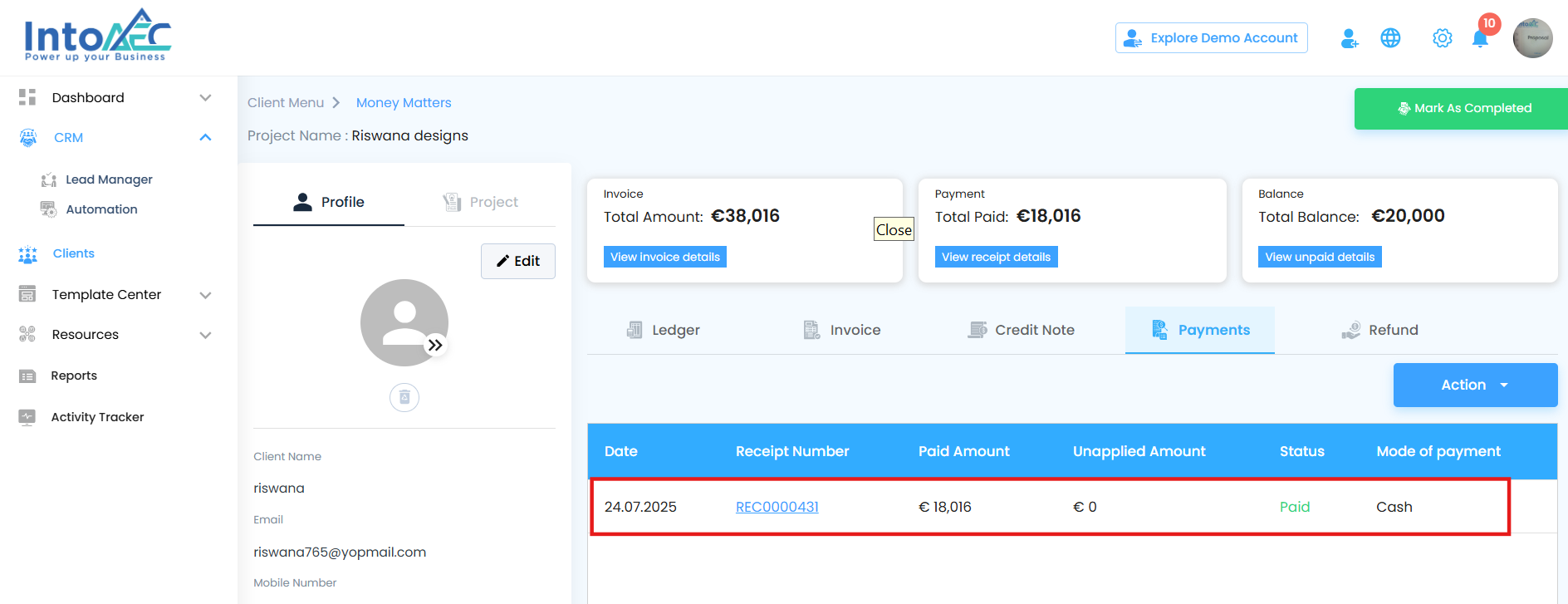Click the double-arrow icon on avatar
Screen dimensions: 1568x604
coord(435,346)
